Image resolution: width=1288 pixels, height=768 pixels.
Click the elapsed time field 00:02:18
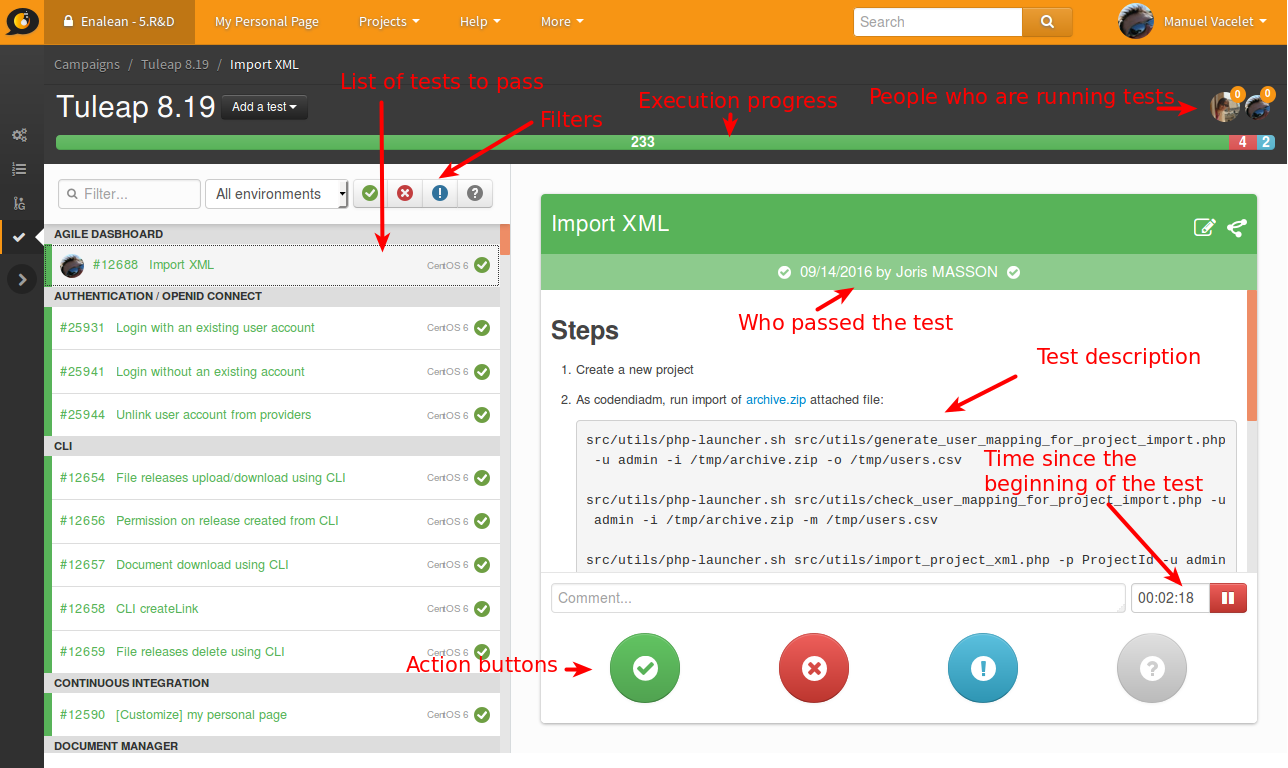(x=1171, y=598)
